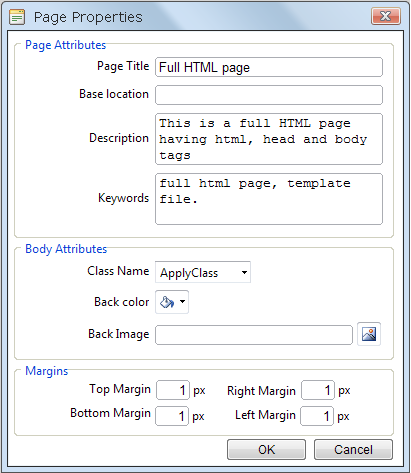Click the back color paint bucket icon
The image size is (411, 473).
167,302
